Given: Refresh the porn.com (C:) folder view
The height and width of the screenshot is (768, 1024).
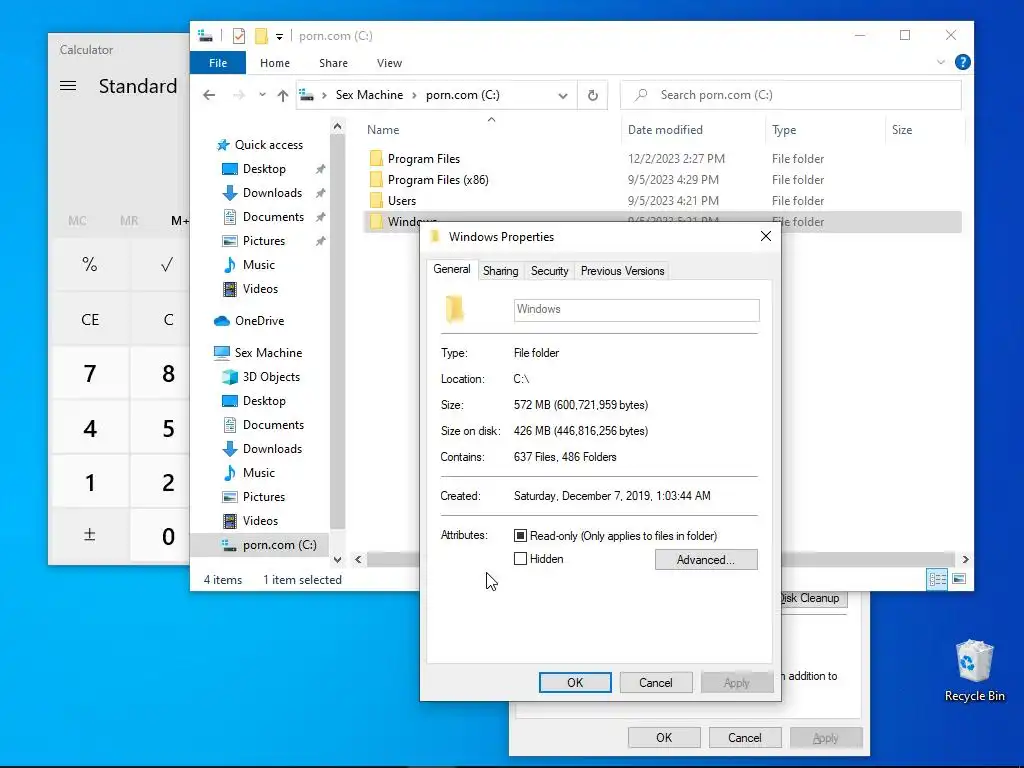Looking at the screenshot, I should pyautogui.click(x=592, y=95).
